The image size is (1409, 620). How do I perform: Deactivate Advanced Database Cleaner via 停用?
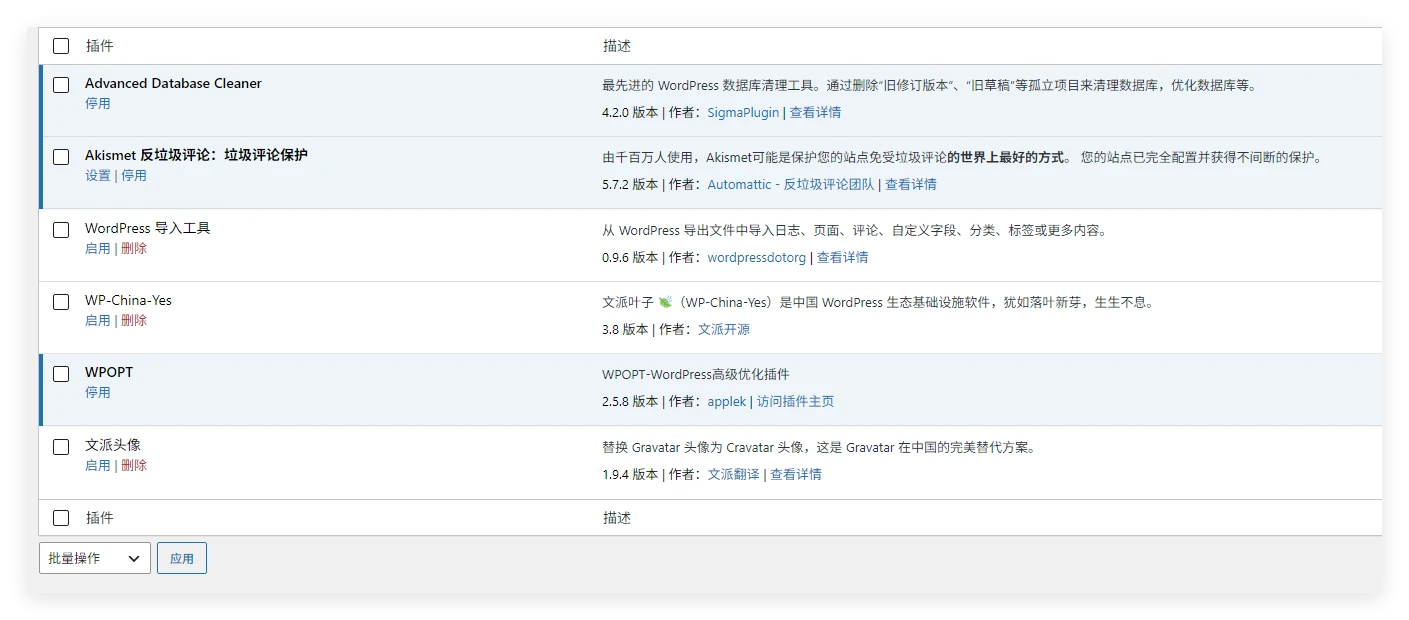coord(98,103)
